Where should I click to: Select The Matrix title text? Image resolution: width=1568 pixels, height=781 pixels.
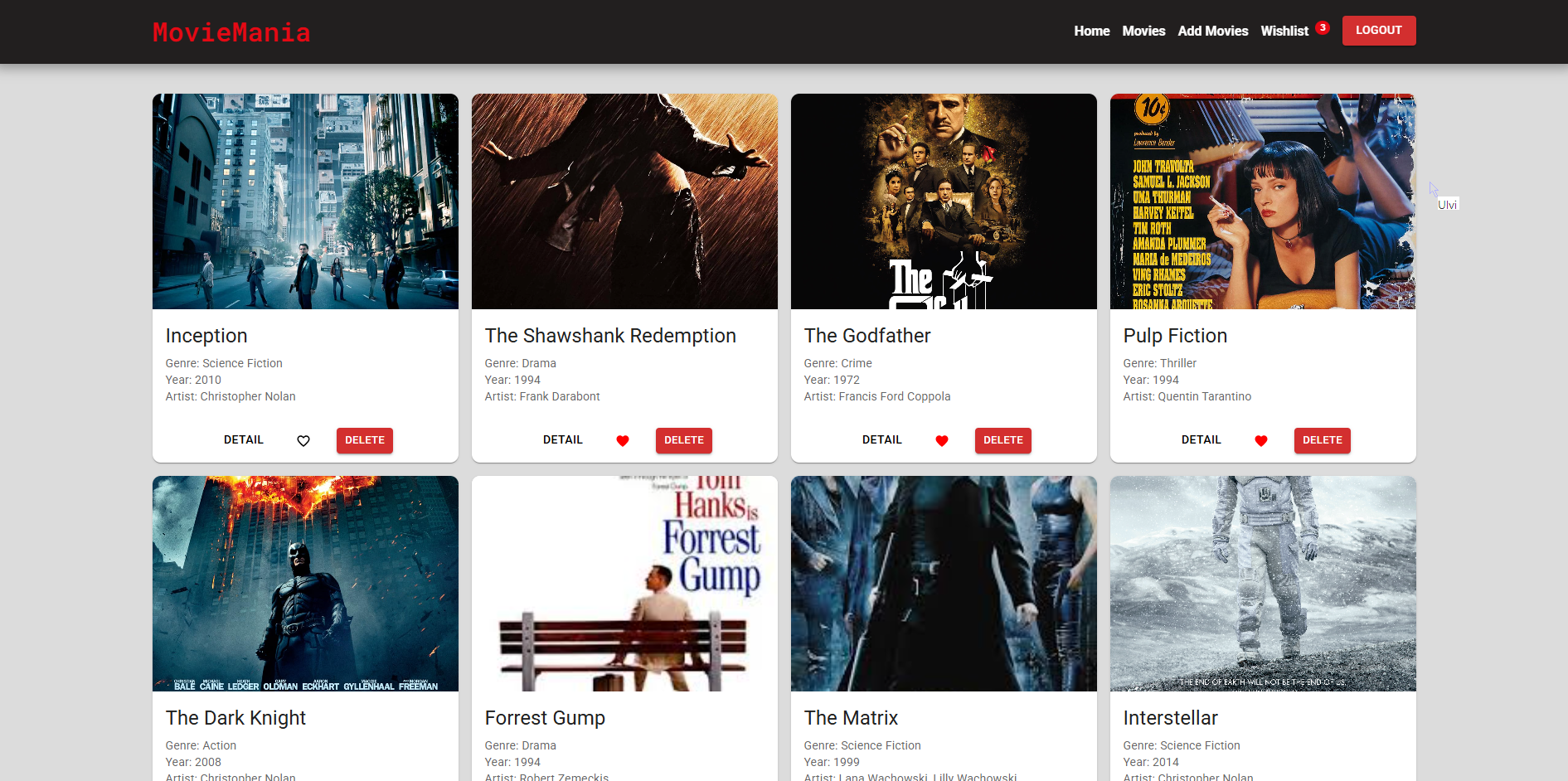[x=851, y=718]
